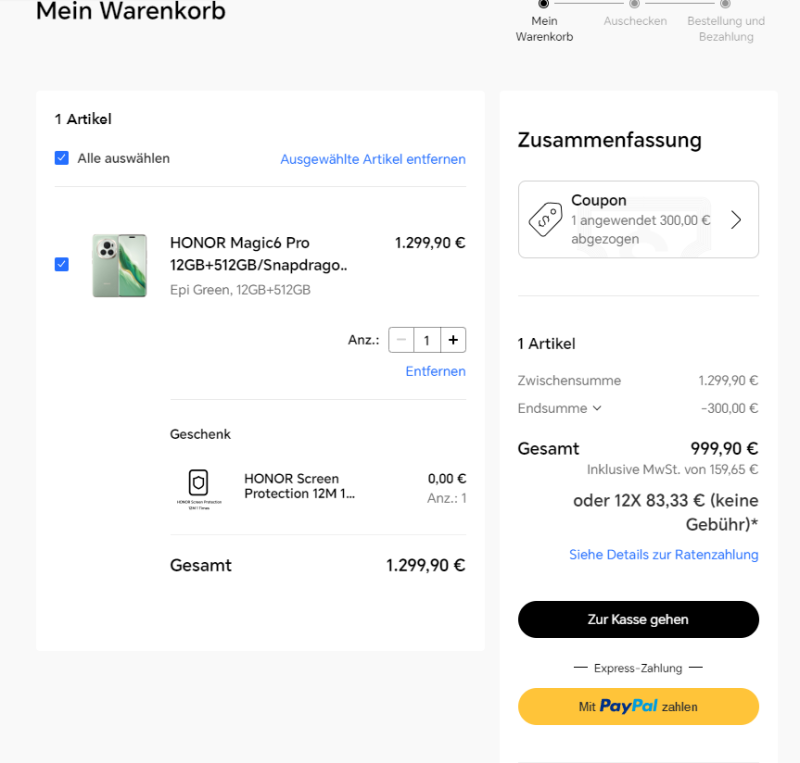Viewport: 800px width, 763px height.
Task: Click the Auschecken step indicator dot
Action: click(x=634, y=4)
